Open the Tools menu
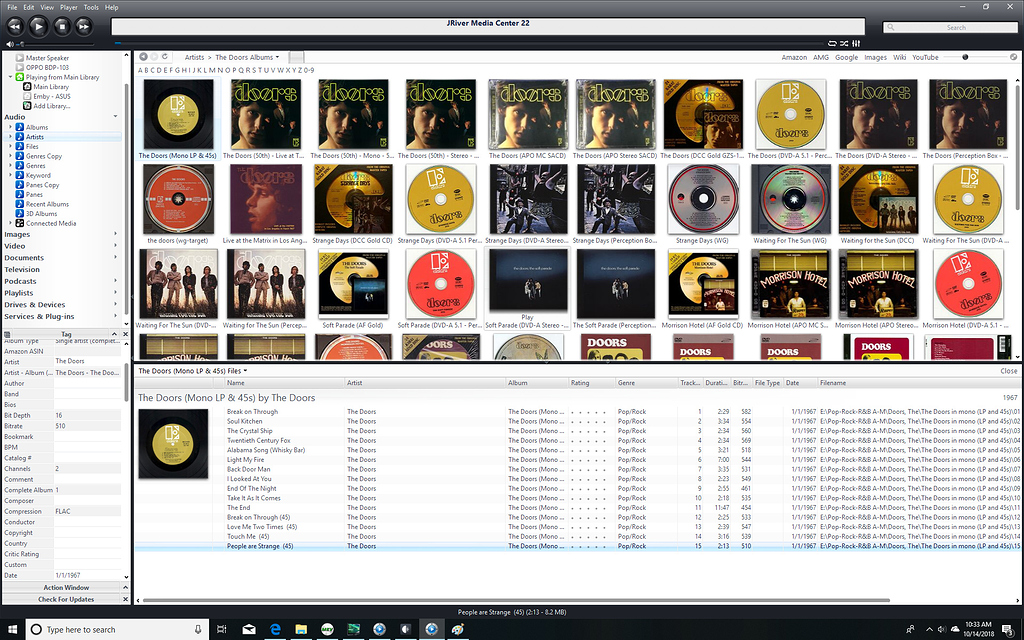 tap(91, 5)
